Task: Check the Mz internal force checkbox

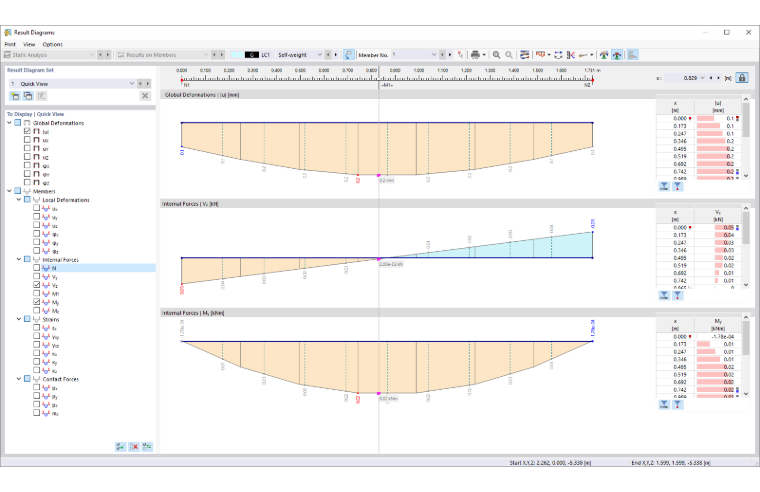Action: click(x=37, y=311)
